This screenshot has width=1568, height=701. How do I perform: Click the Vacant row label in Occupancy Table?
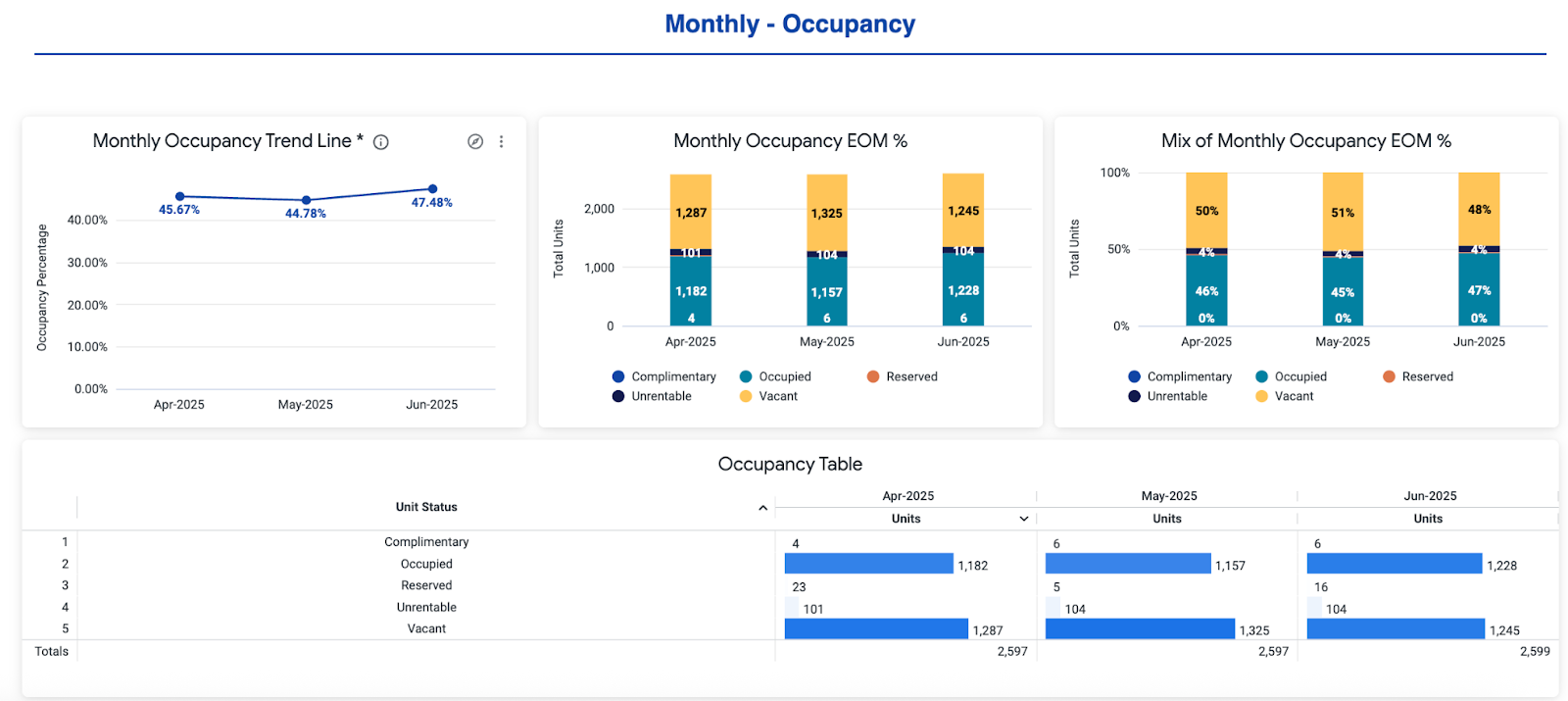point(426,628)
